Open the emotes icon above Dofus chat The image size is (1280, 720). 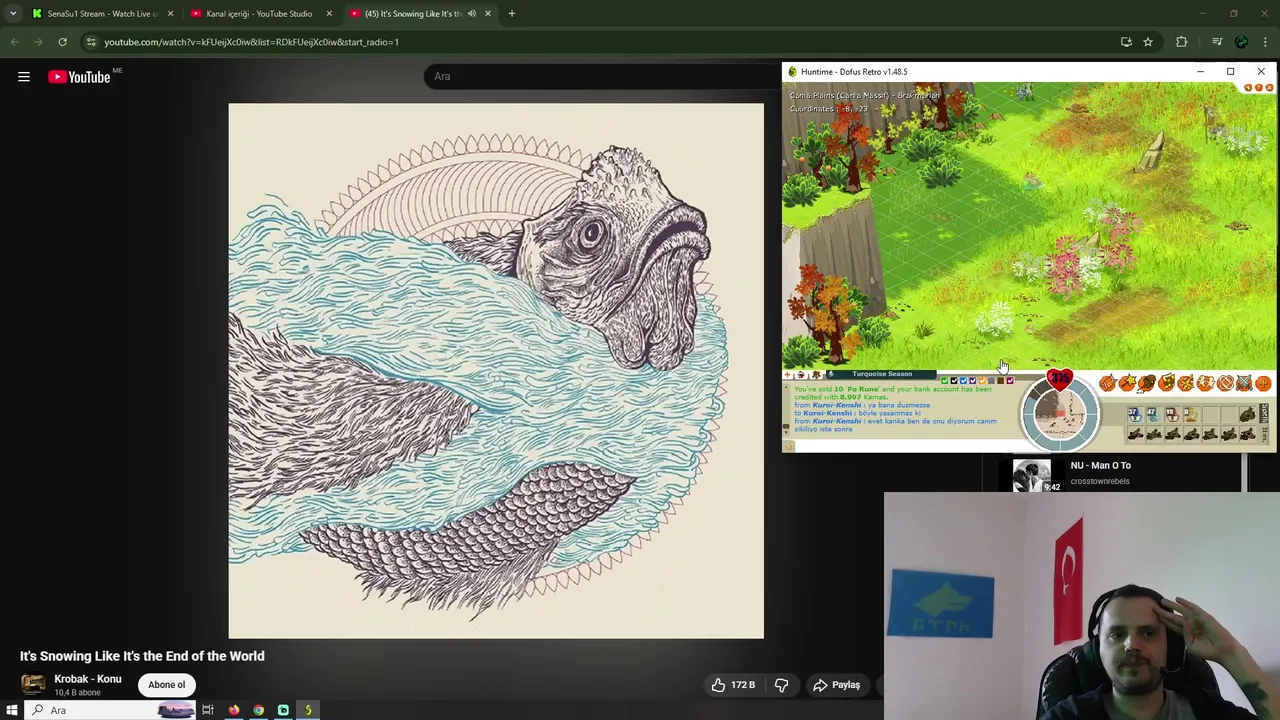pos(802,374)
